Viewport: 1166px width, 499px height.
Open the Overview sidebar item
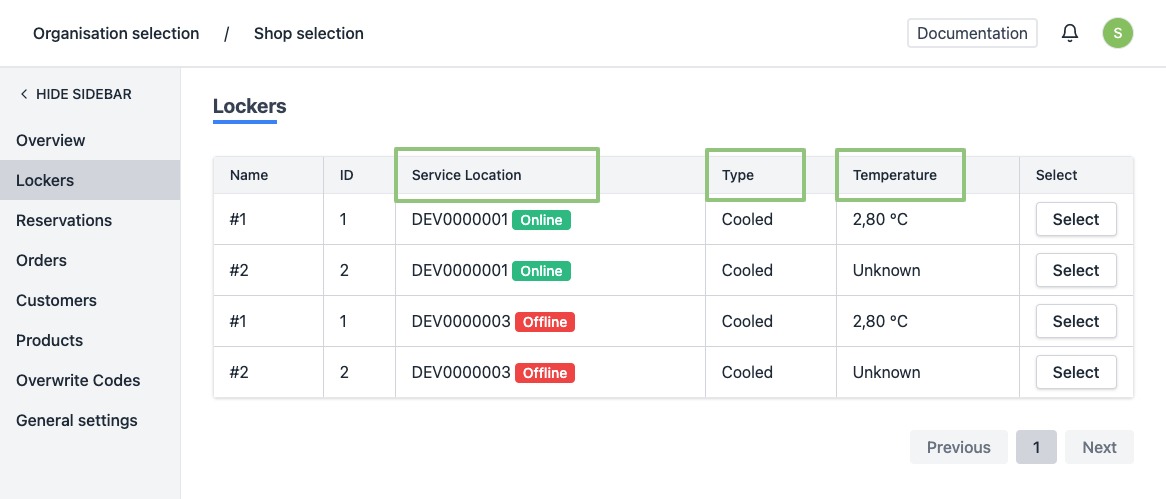click(x=51, y=140)
